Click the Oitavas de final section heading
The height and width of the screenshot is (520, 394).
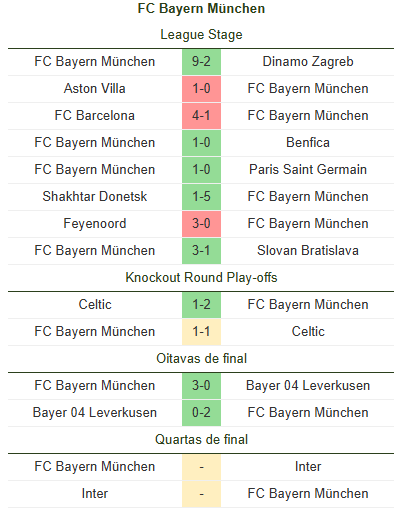pyautogui.click(x=201, y=359)
